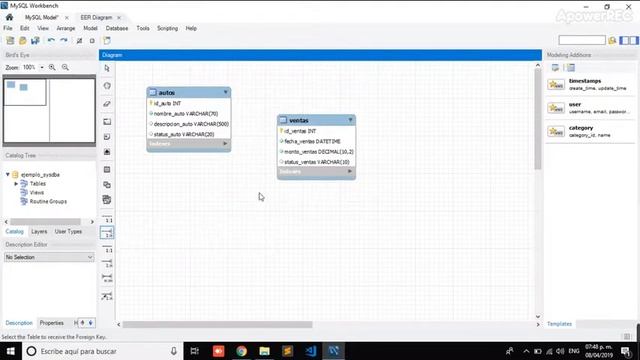Open the No Selection dropdown

49,257
